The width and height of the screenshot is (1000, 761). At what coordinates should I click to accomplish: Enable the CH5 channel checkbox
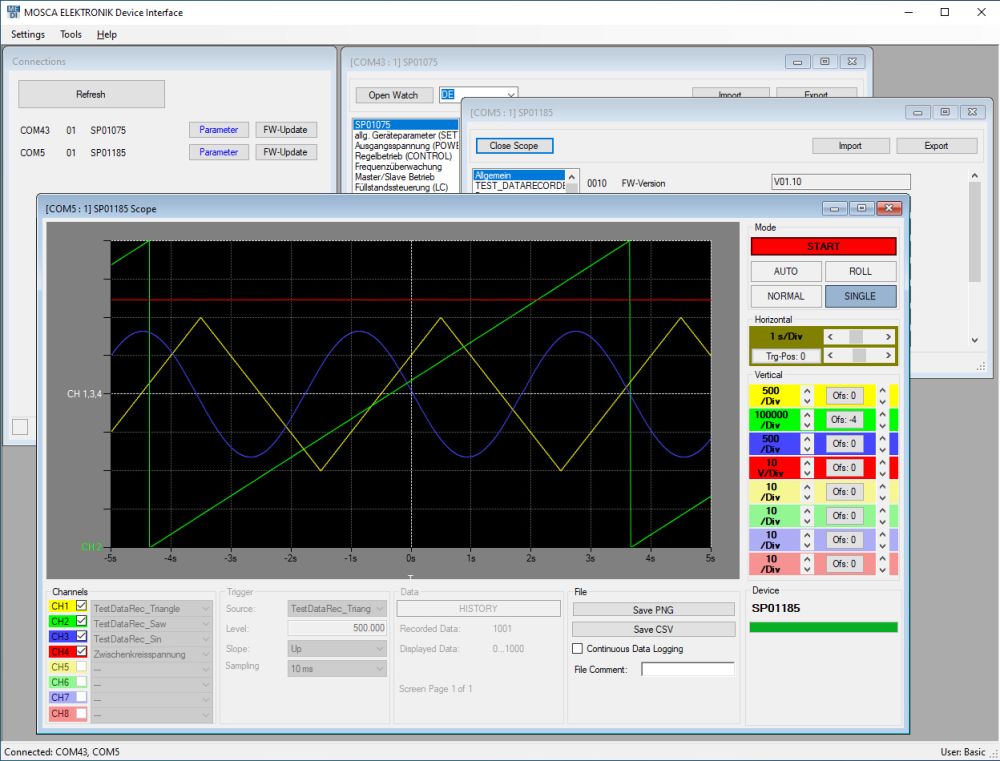click(x=82, y=667)
